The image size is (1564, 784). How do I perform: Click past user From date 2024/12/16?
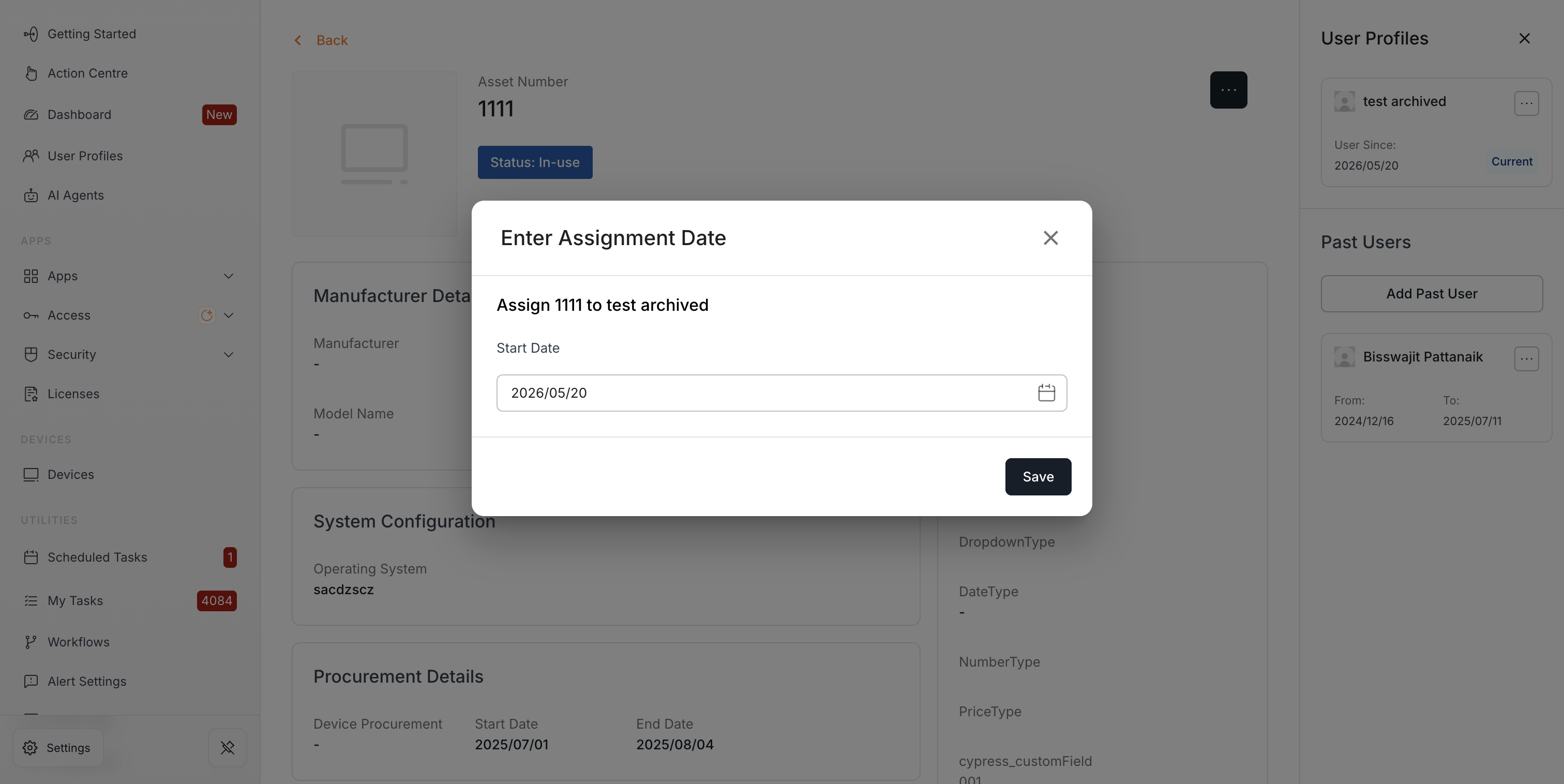[x=1364, y=421]
